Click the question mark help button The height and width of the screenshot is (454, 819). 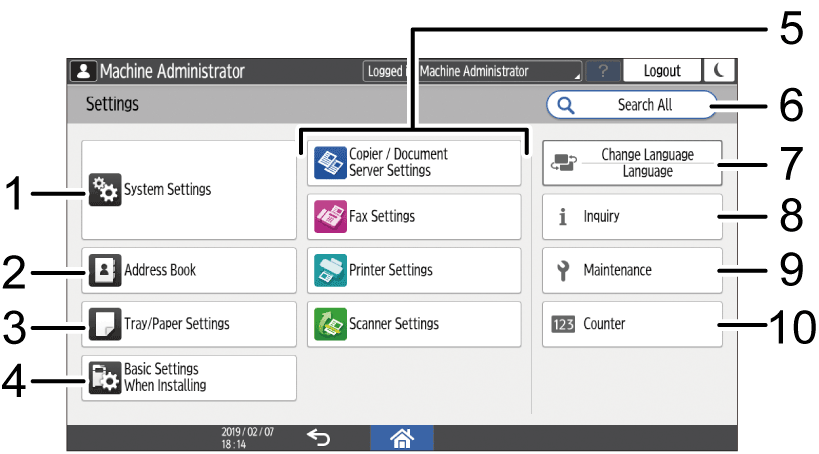click(x=603, y=71)
